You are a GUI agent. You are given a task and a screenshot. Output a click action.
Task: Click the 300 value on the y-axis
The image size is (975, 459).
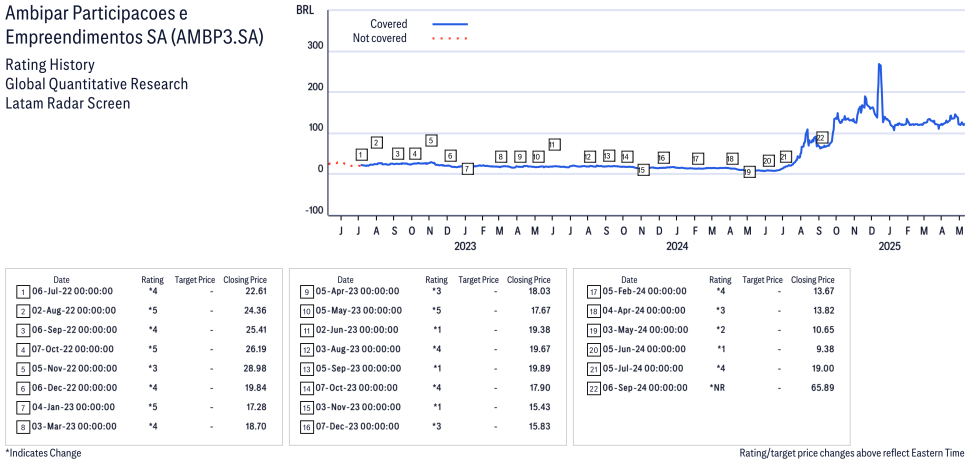click(x=316, y=46)
